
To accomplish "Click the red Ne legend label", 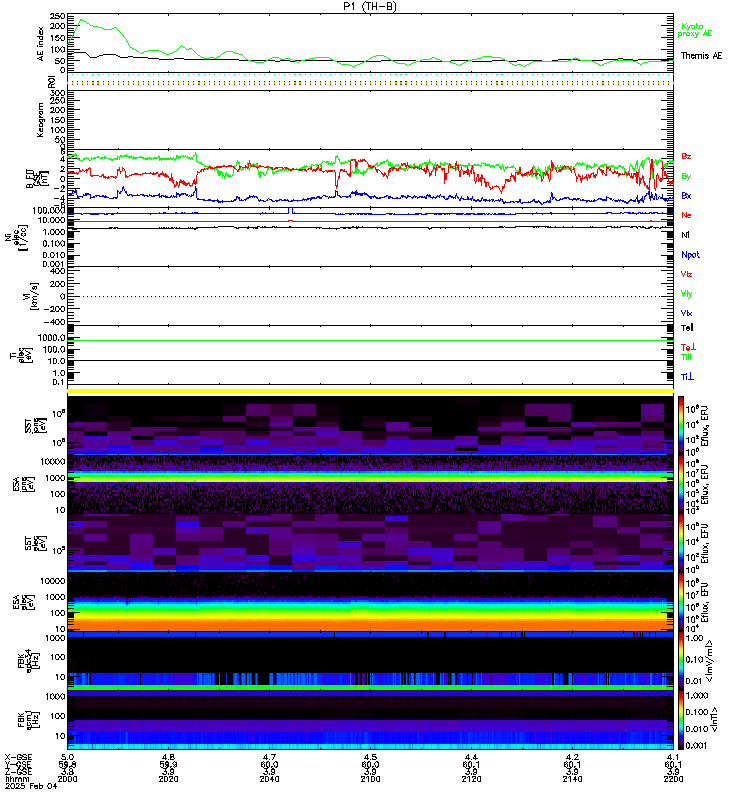I will pyautogui.click(x=686, y=215).
